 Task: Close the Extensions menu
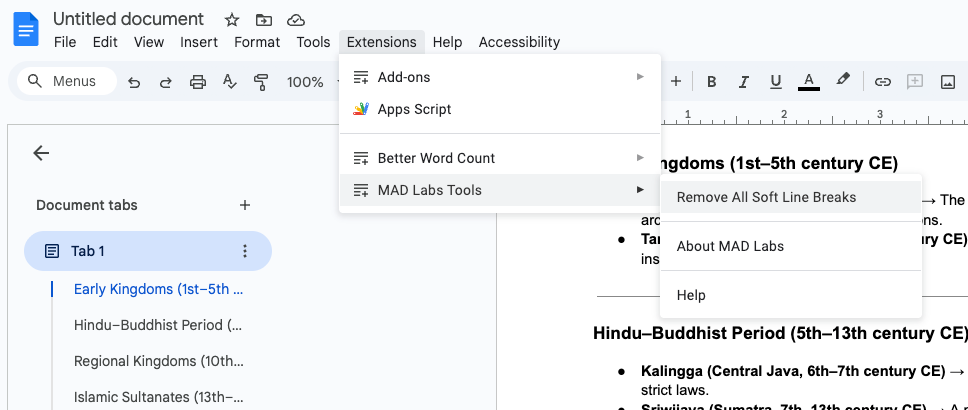tap(382, 42)
